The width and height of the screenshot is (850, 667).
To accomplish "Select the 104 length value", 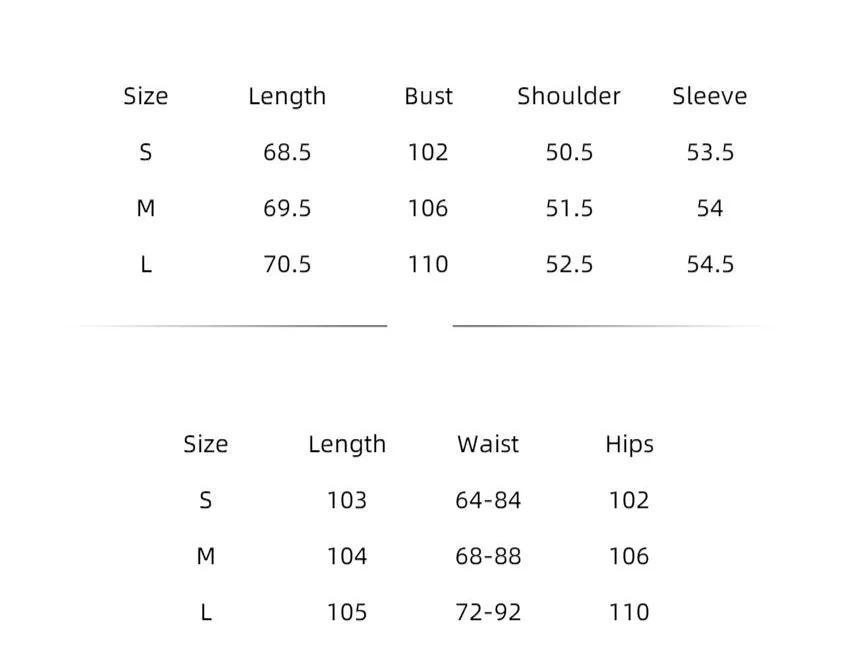I will point(347,556).
